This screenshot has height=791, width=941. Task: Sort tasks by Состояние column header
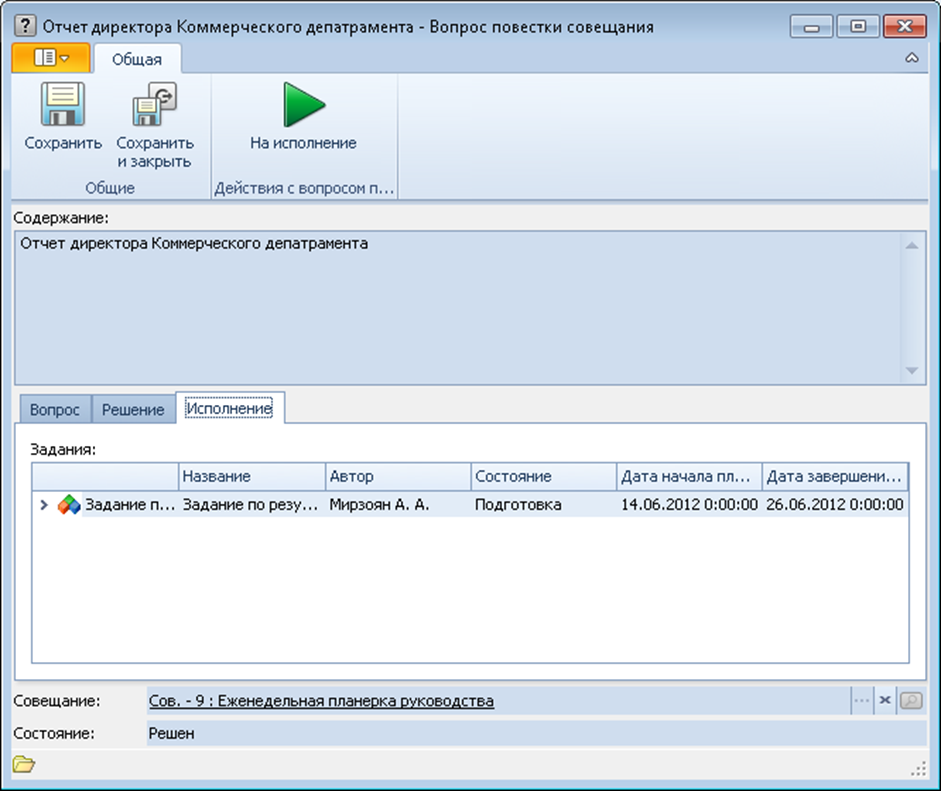(544, 476)
